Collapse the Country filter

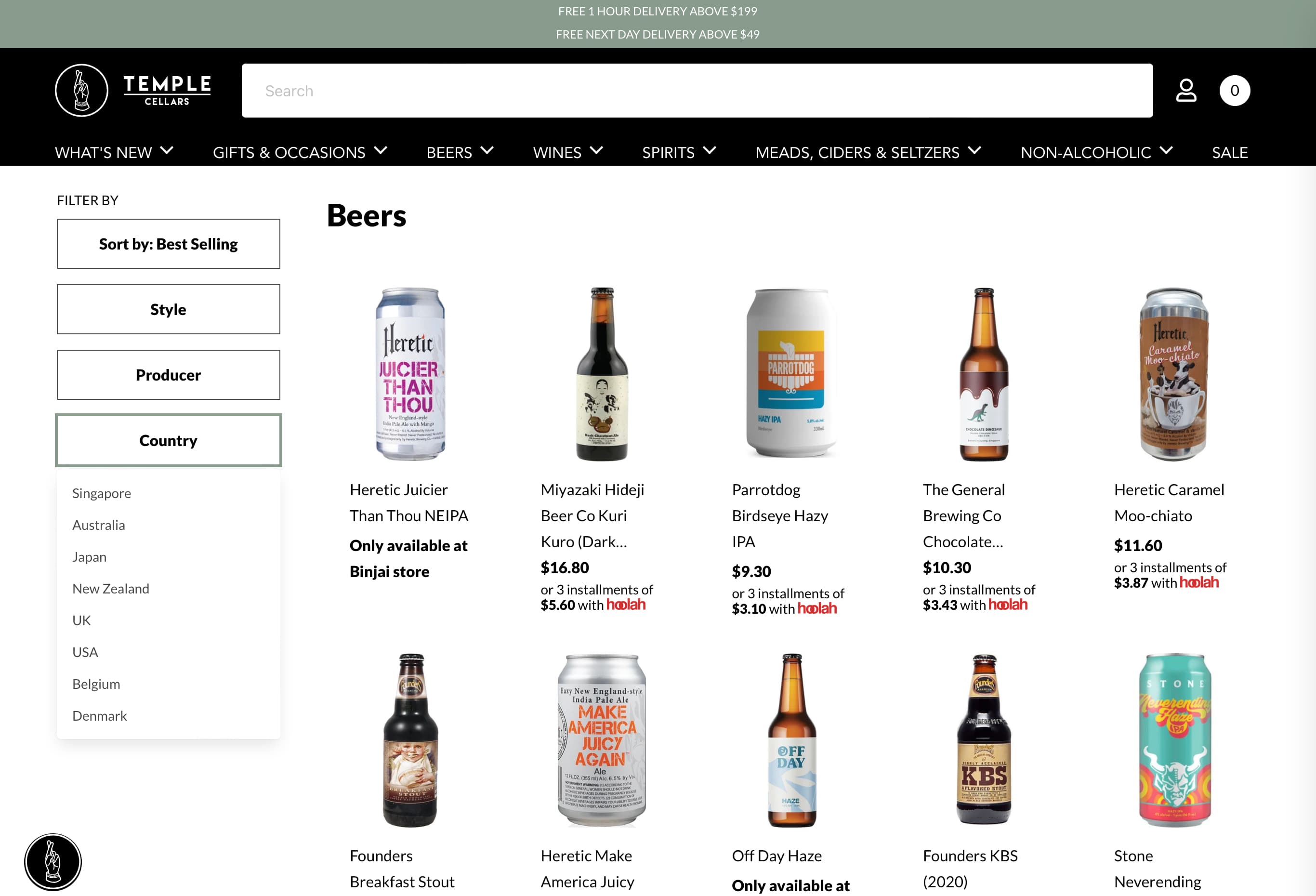coord(168,441)
